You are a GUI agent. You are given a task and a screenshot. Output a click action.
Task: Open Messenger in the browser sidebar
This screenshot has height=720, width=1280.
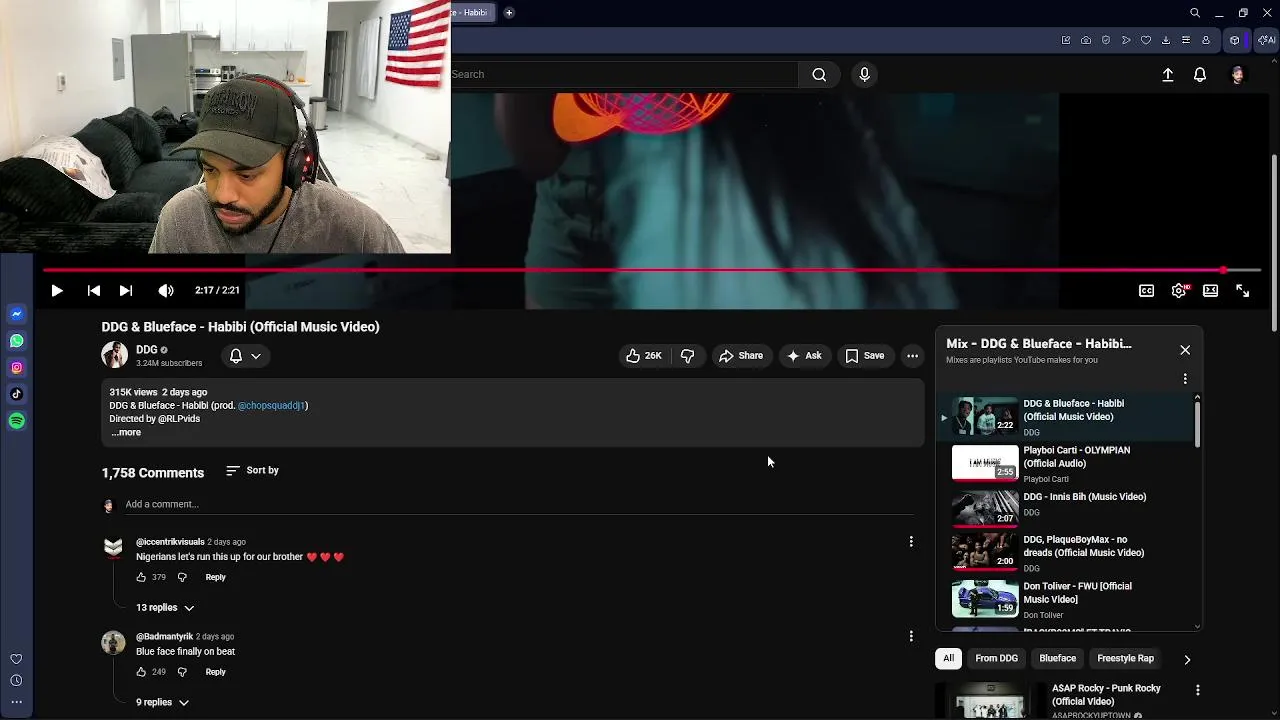[x=16, y=314]
